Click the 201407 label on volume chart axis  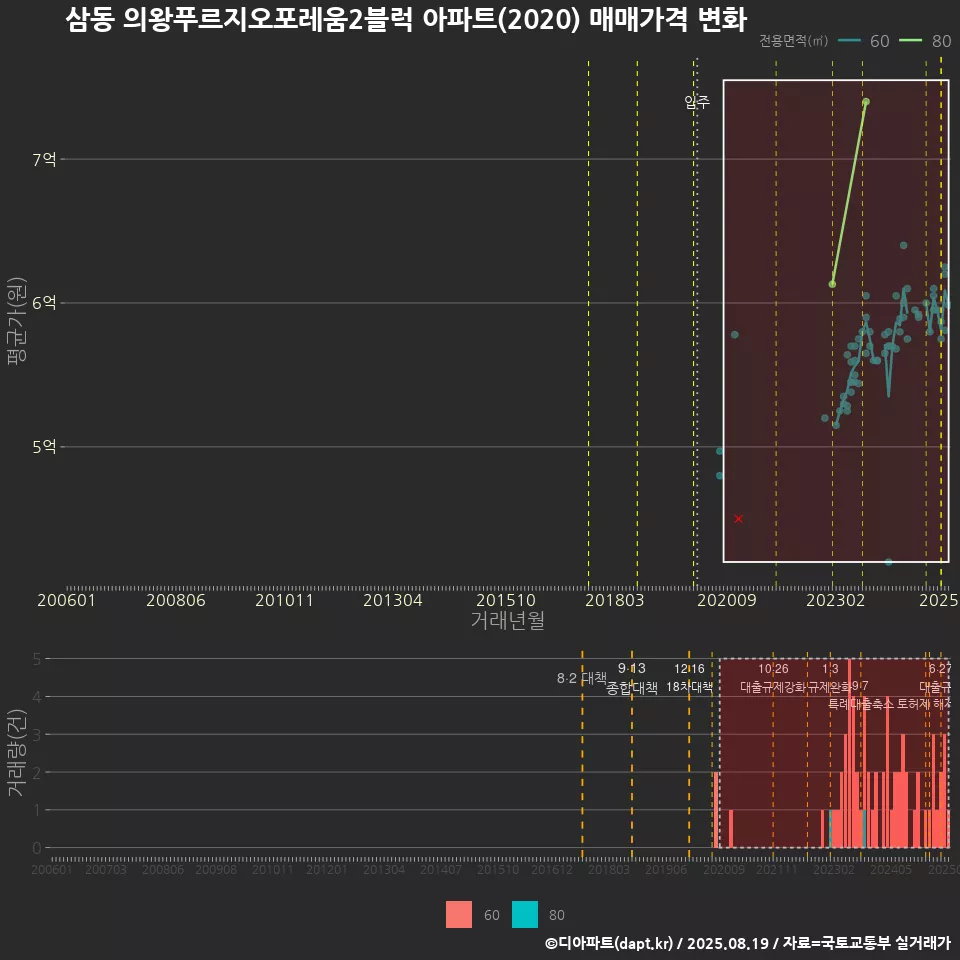[441, 869]
